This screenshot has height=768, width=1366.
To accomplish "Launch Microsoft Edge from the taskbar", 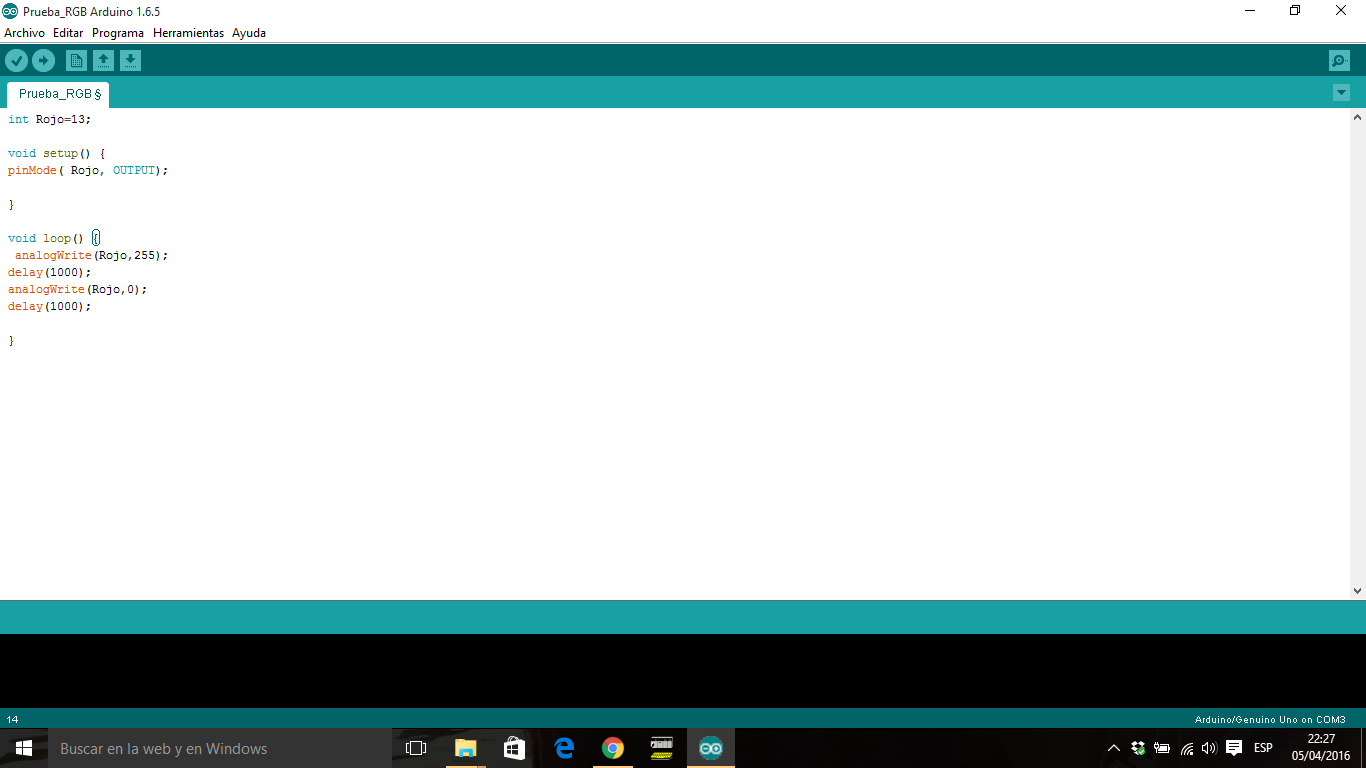I will [563, 748].
